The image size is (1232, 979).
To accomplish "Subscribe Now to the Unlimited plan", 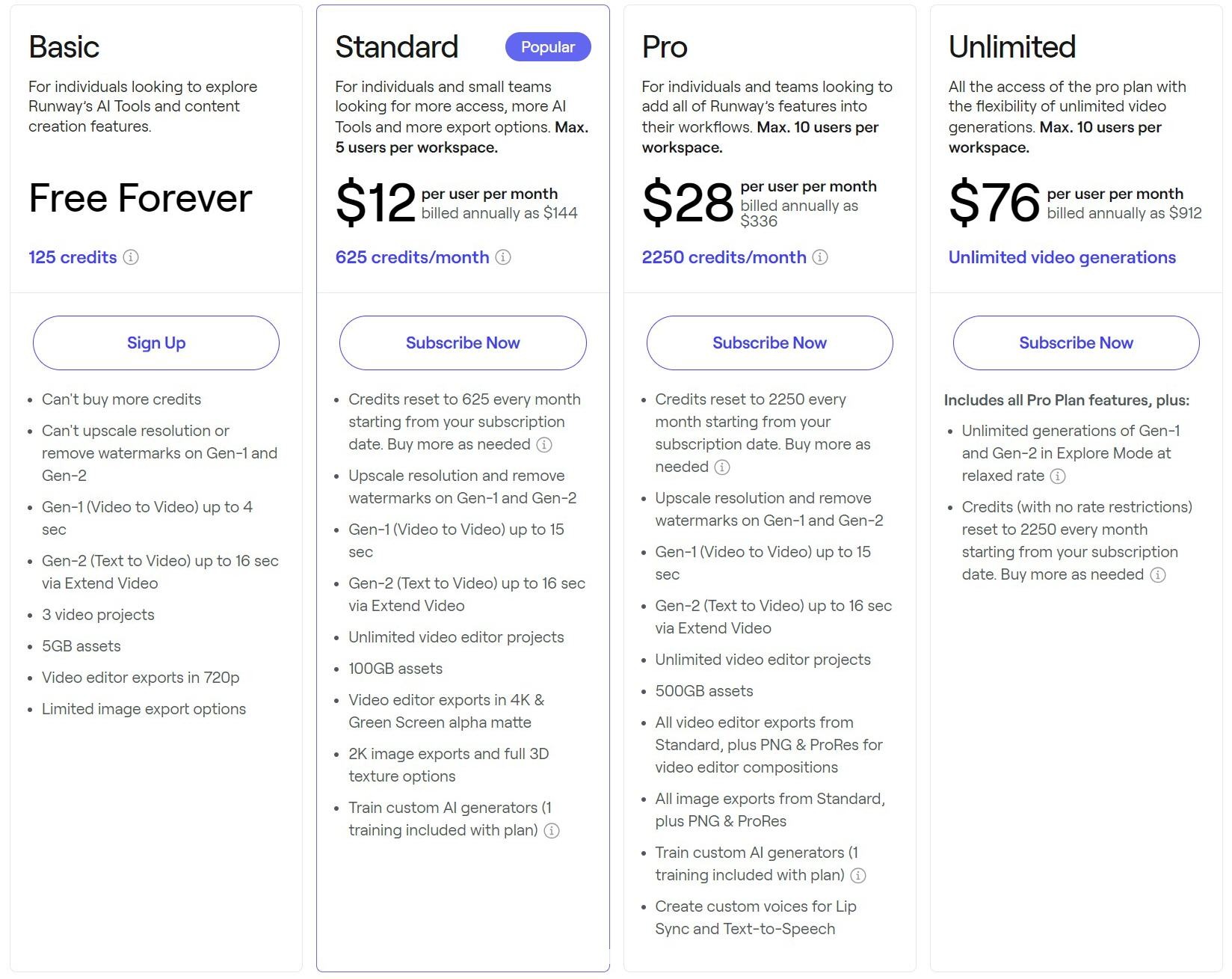I will [1077, 343].
